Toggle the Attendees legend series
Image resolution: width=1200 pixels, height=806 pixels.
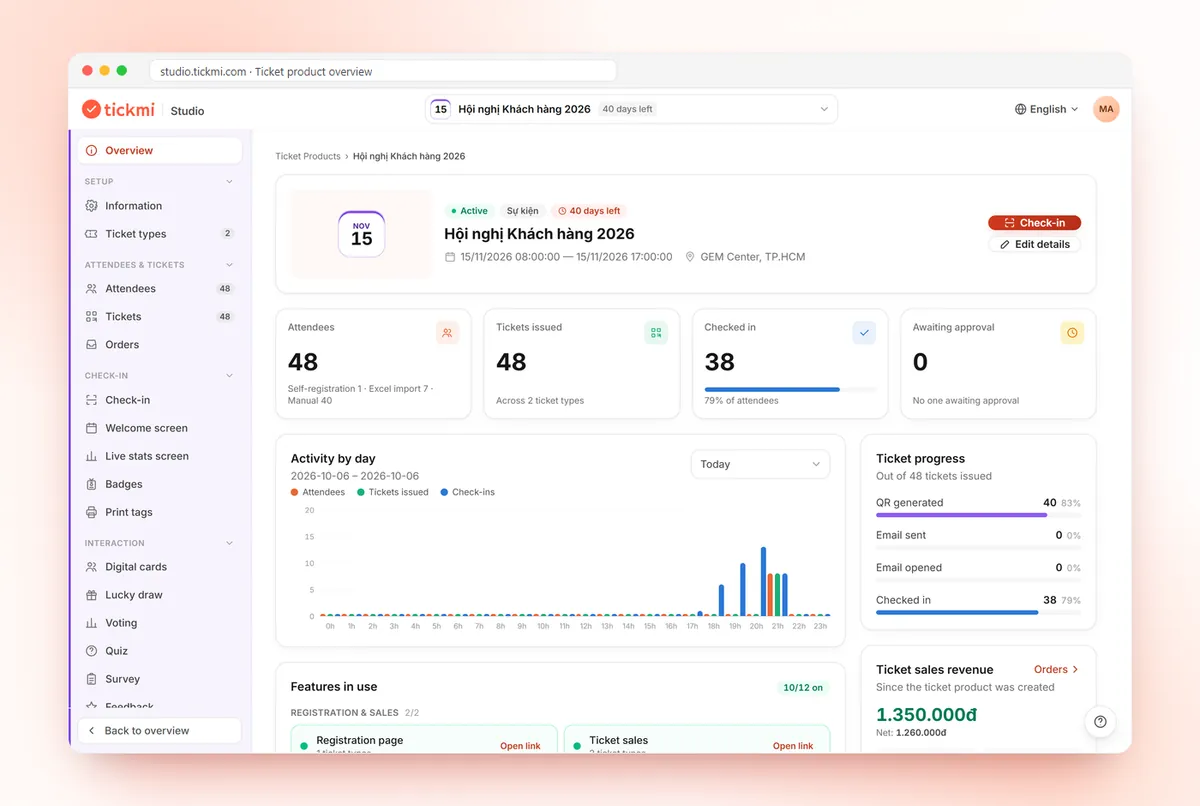(x=318, y=492)
